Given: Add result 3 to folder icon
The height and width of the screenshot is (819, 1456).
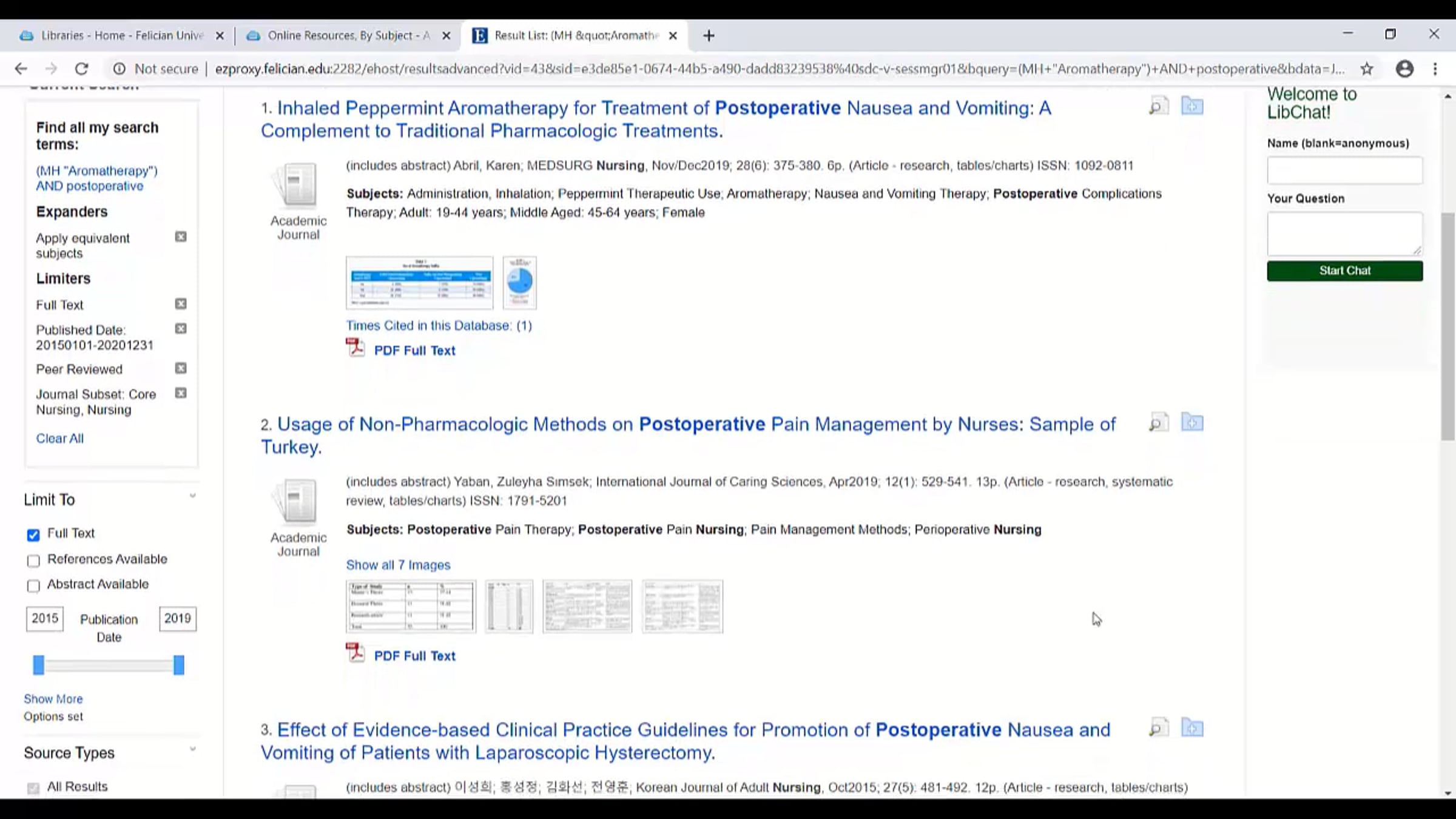Looking at the screenshot, I should (x=1192, y=727).
